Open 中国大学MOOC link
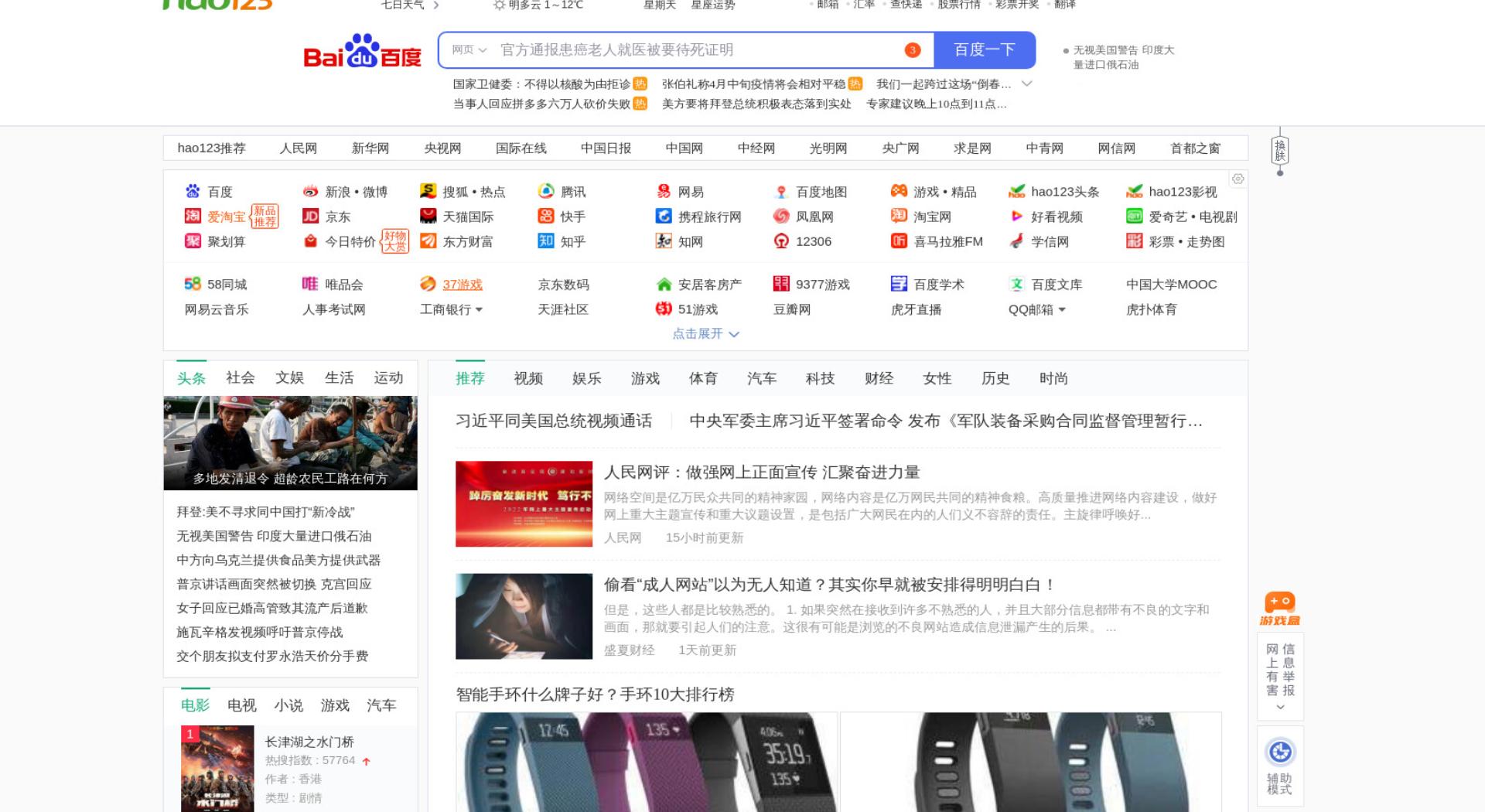This screenshot has height=812, width=1485. [1172, 285]
